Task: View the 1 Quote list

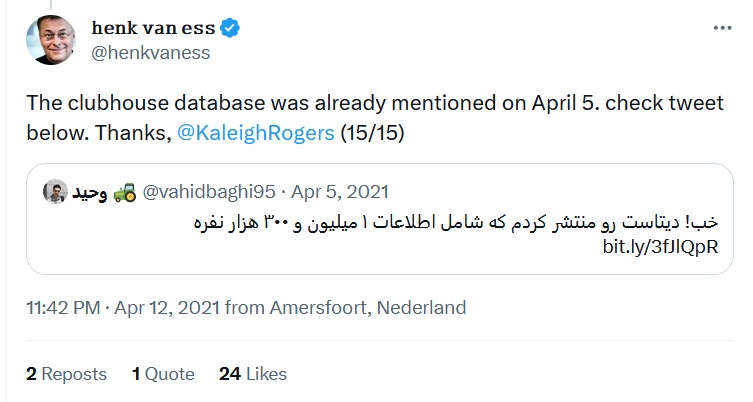Action: [x=162, y=374]
